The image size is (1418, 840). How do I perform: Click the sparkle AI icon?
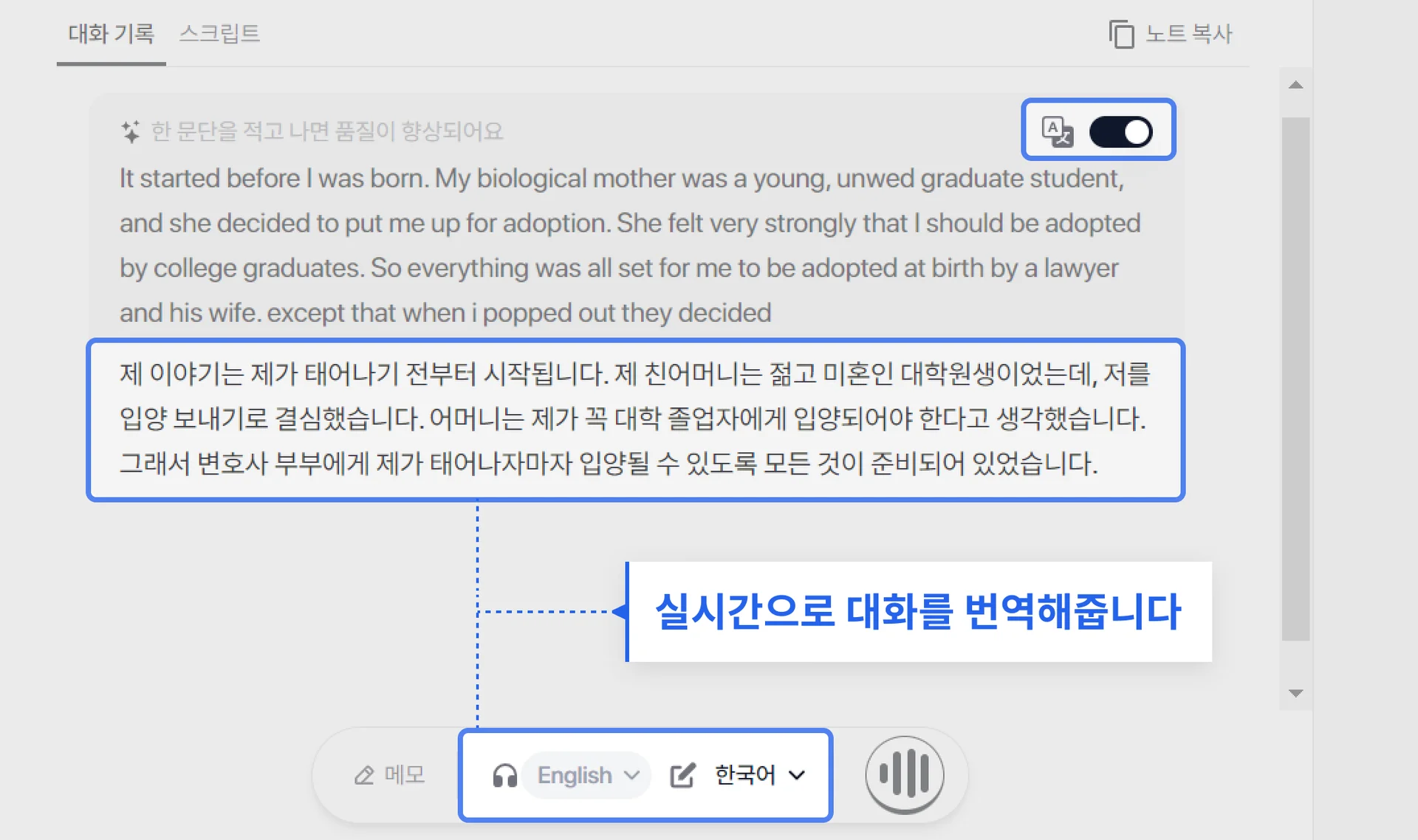(x=130, y=131)
